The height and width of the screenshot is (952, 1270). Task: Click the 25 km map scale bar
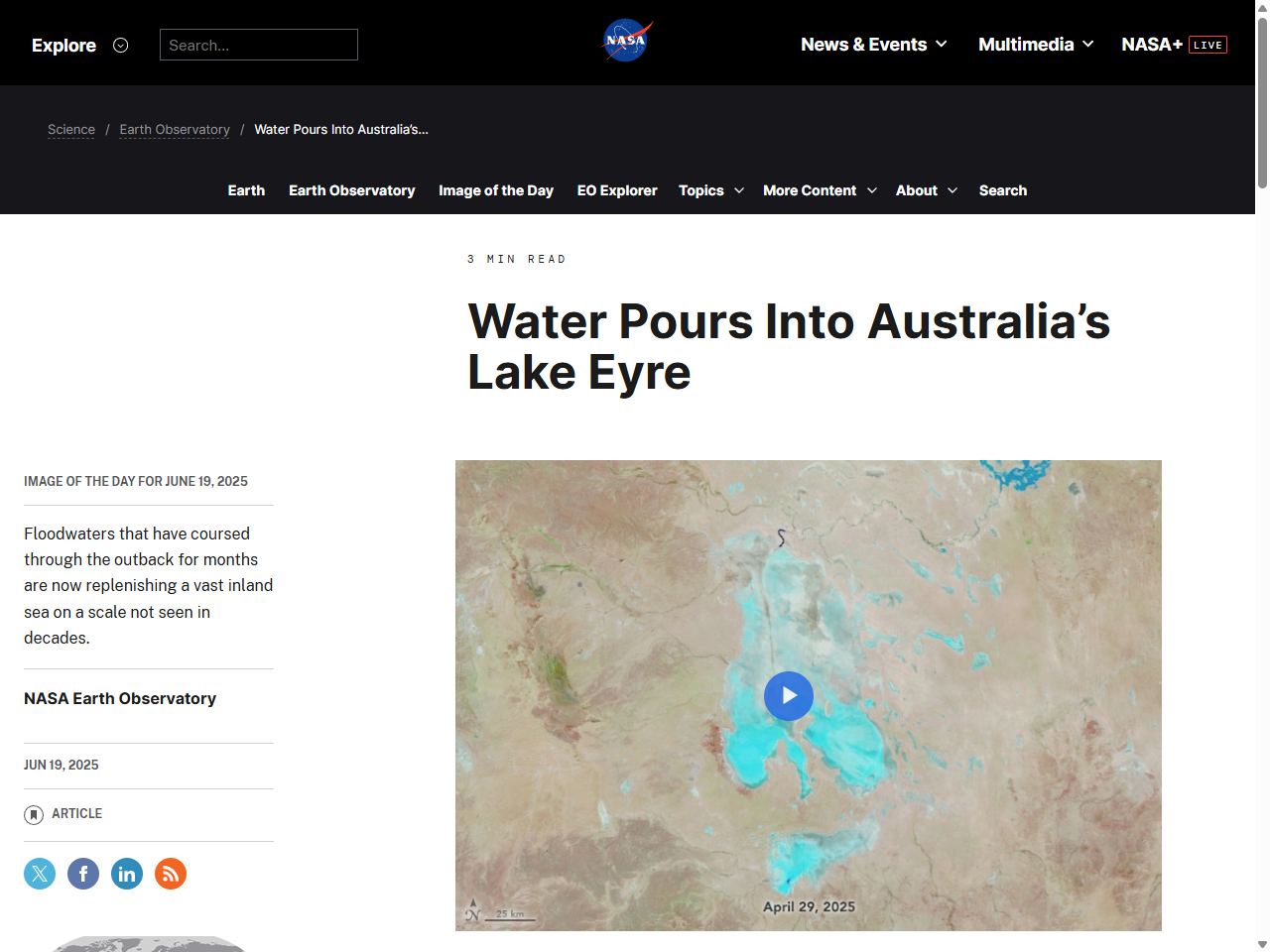point(509,914)
